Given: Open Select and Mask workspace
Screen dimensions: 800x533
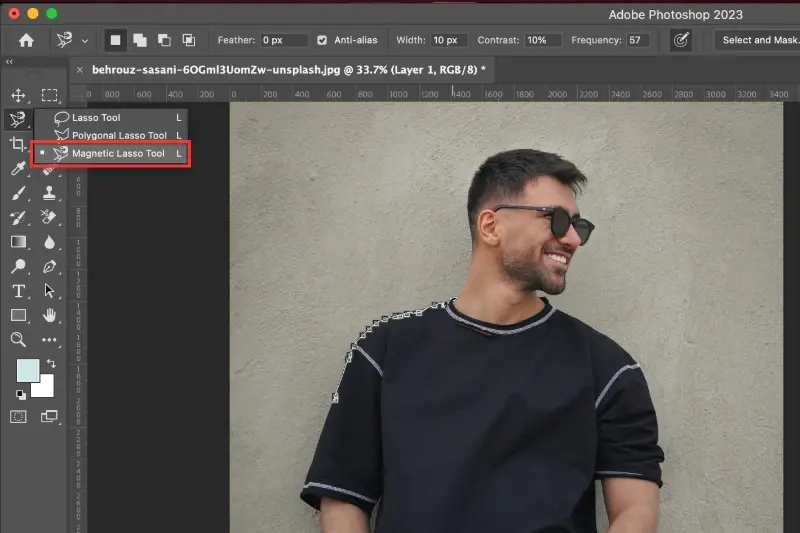Looking at the screenshot, I should coord(758,40).
